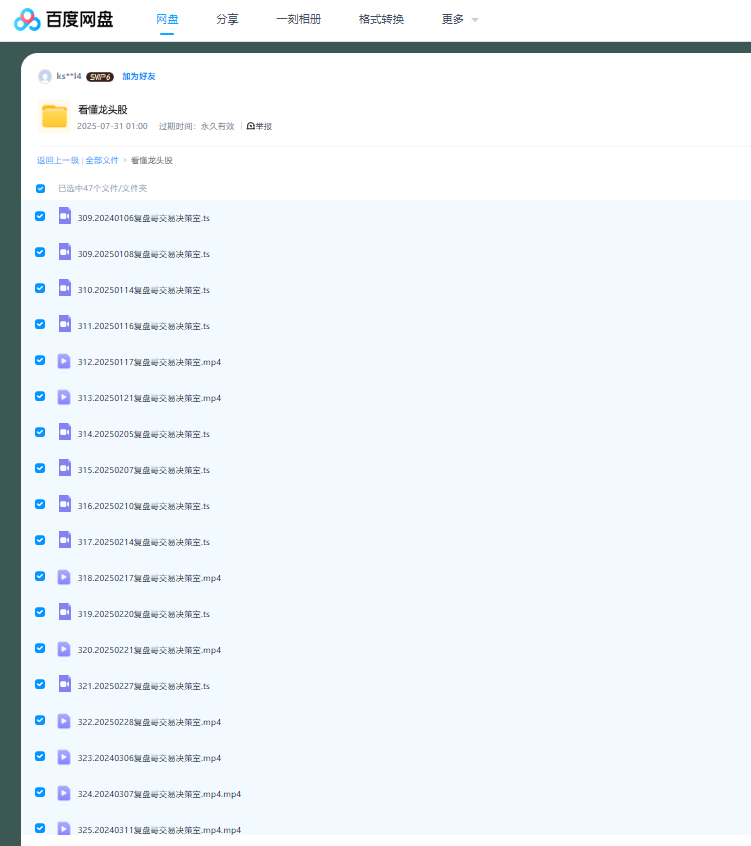Uncheck the checkbox for 318.20250217 file
The width and height of the screenshot is (751, 846).
(40, 576)
